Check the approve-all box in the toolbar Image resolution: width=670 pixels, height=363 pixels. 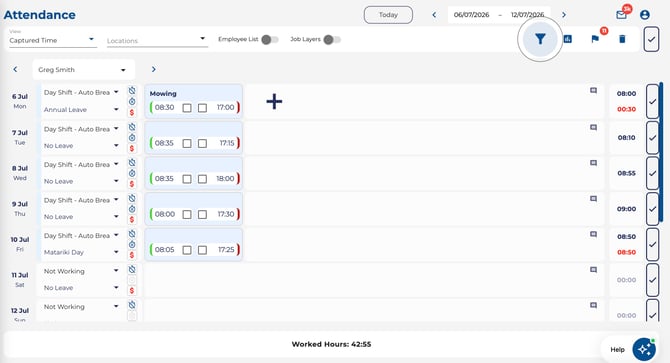pos(651,39)
